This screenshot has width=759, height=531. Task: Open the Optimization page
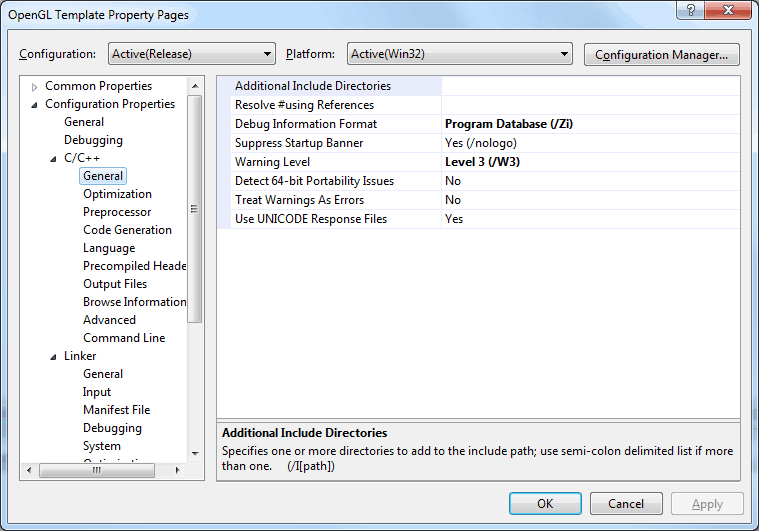117,194
